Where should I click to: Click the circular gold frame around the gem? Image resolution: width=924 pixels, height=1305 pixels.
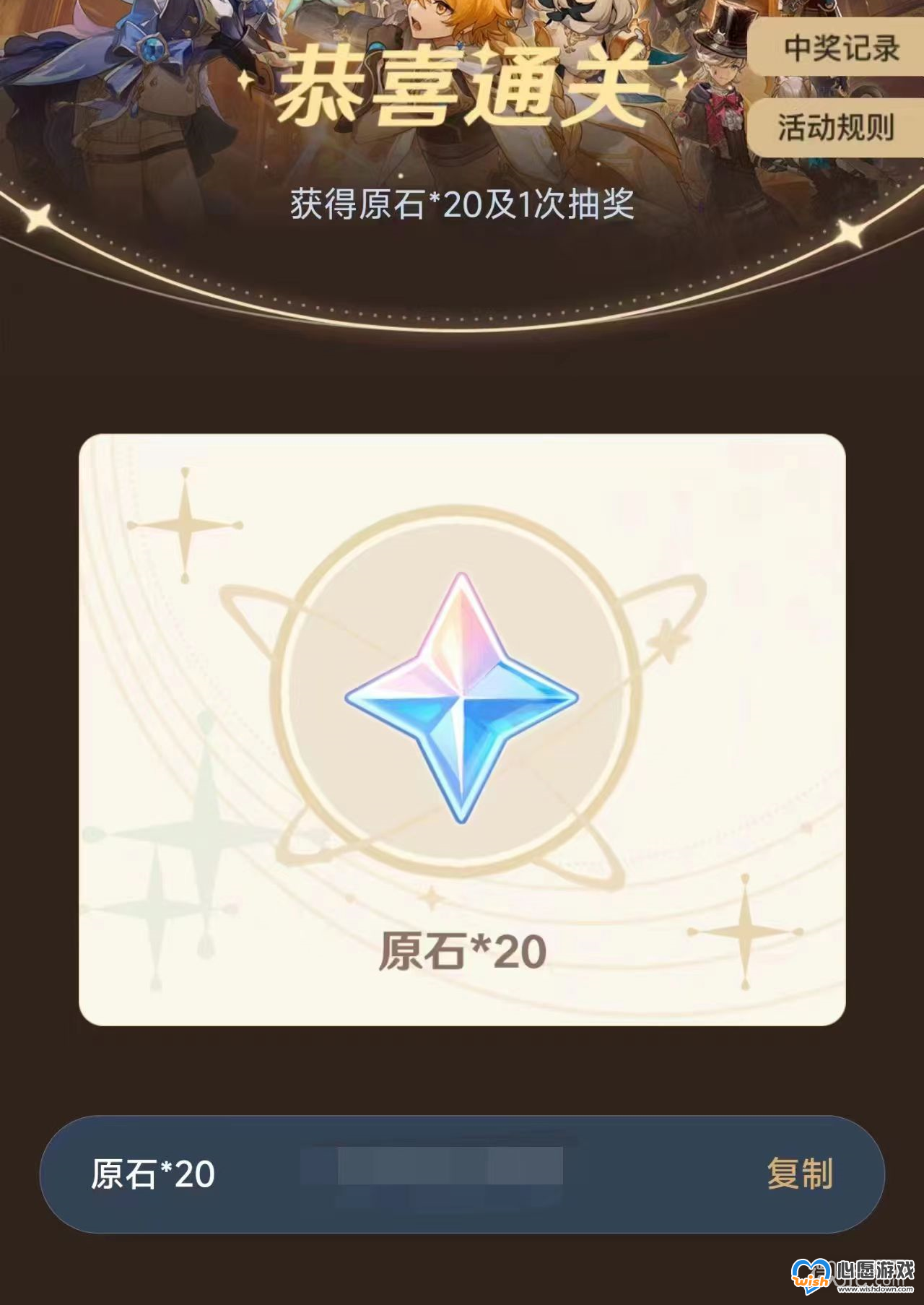pyautogui.click(x=462, y=690)
